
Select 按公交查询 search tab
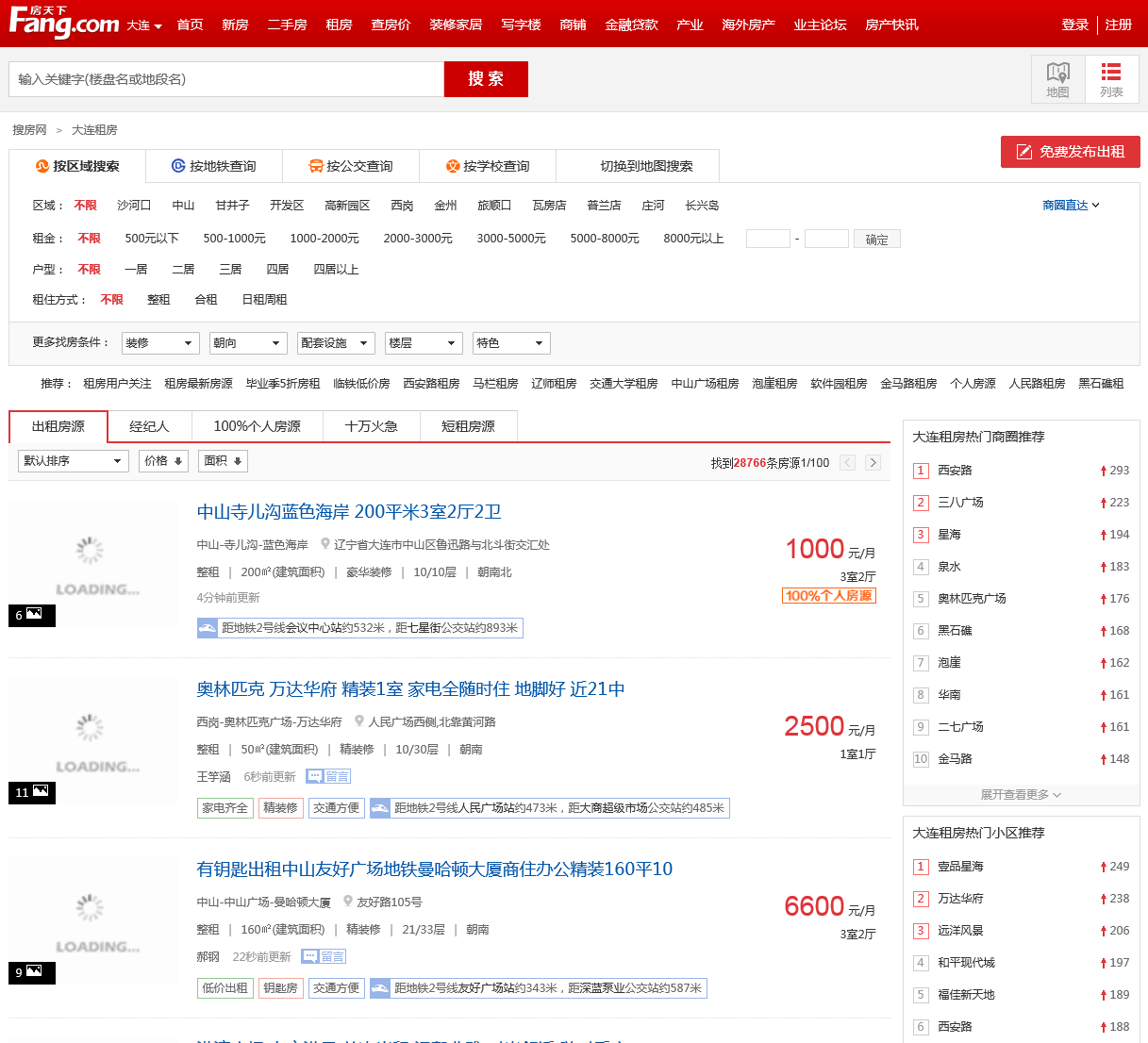pyautogui.click(x=351, y=166)
